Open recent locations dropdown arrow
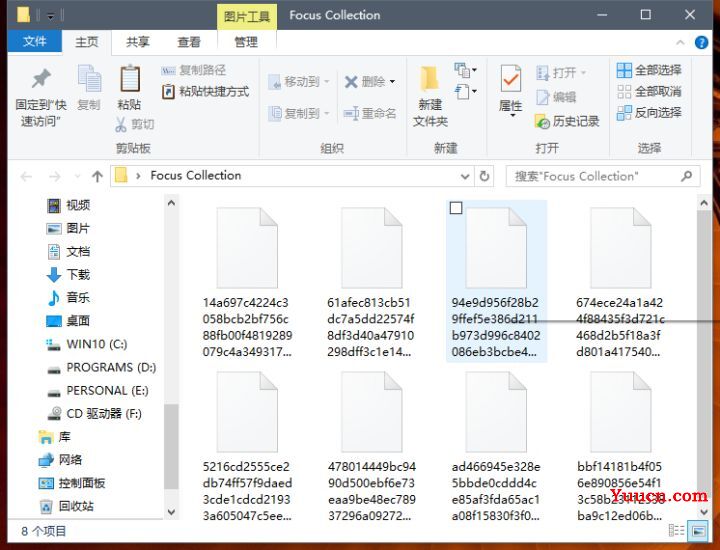The height and width of the screenshot is (550, 720). [x=77, y=176]
